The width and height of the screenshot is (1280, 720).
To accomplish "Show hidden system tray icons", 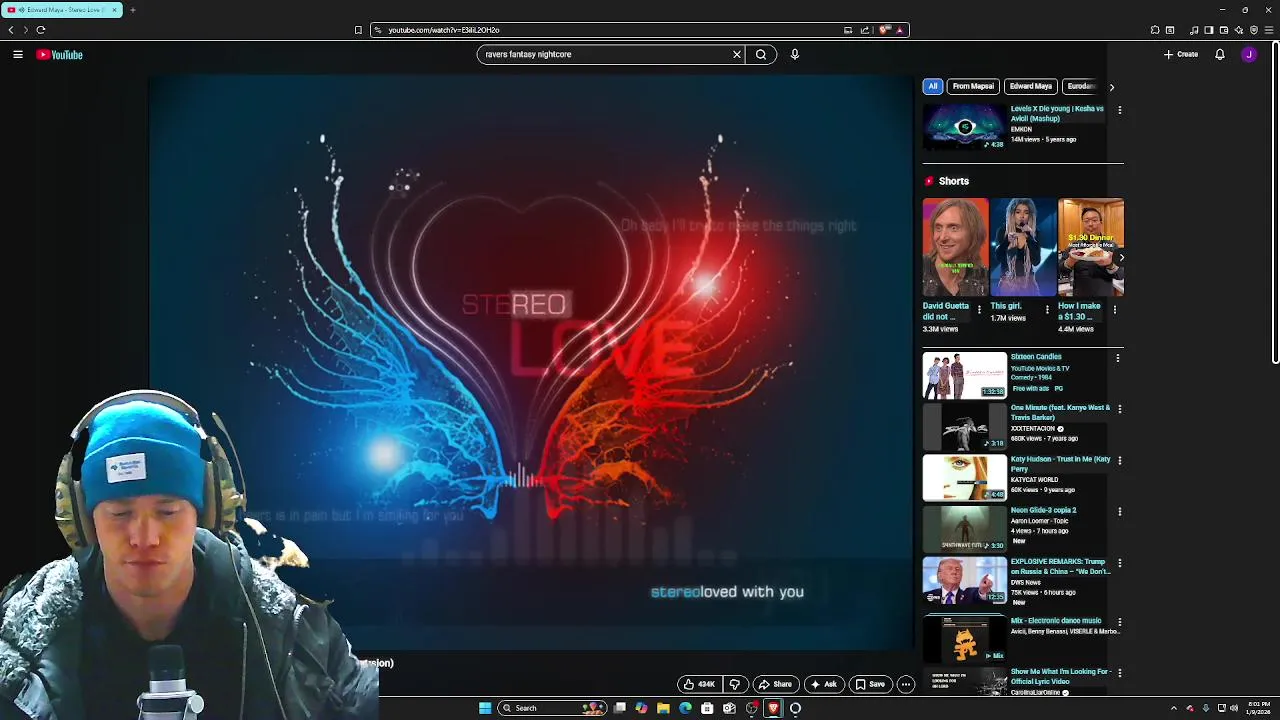I will 1174,708.
